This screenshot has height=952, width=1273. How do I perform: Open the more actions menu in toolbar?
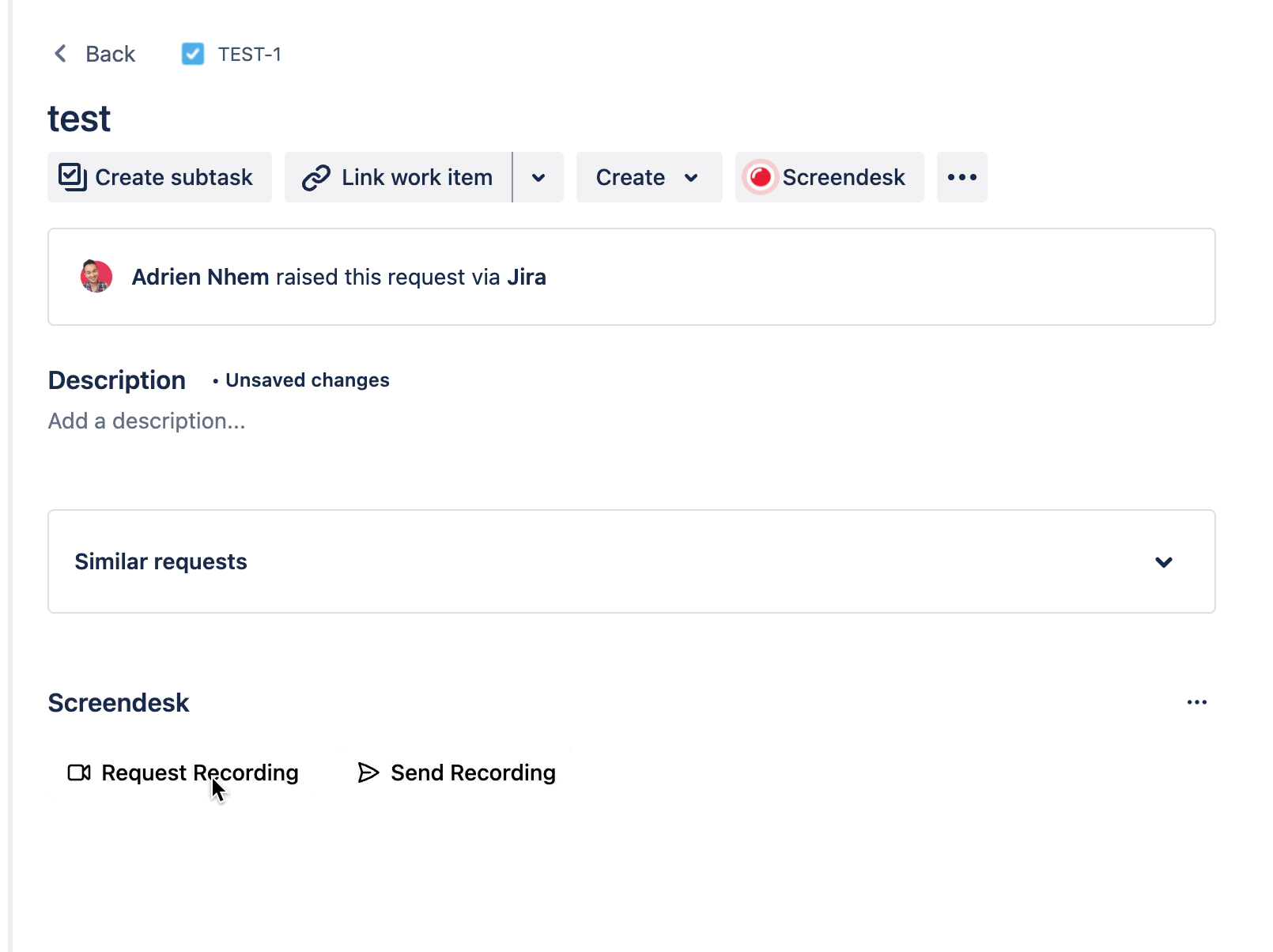pos(961,177)
